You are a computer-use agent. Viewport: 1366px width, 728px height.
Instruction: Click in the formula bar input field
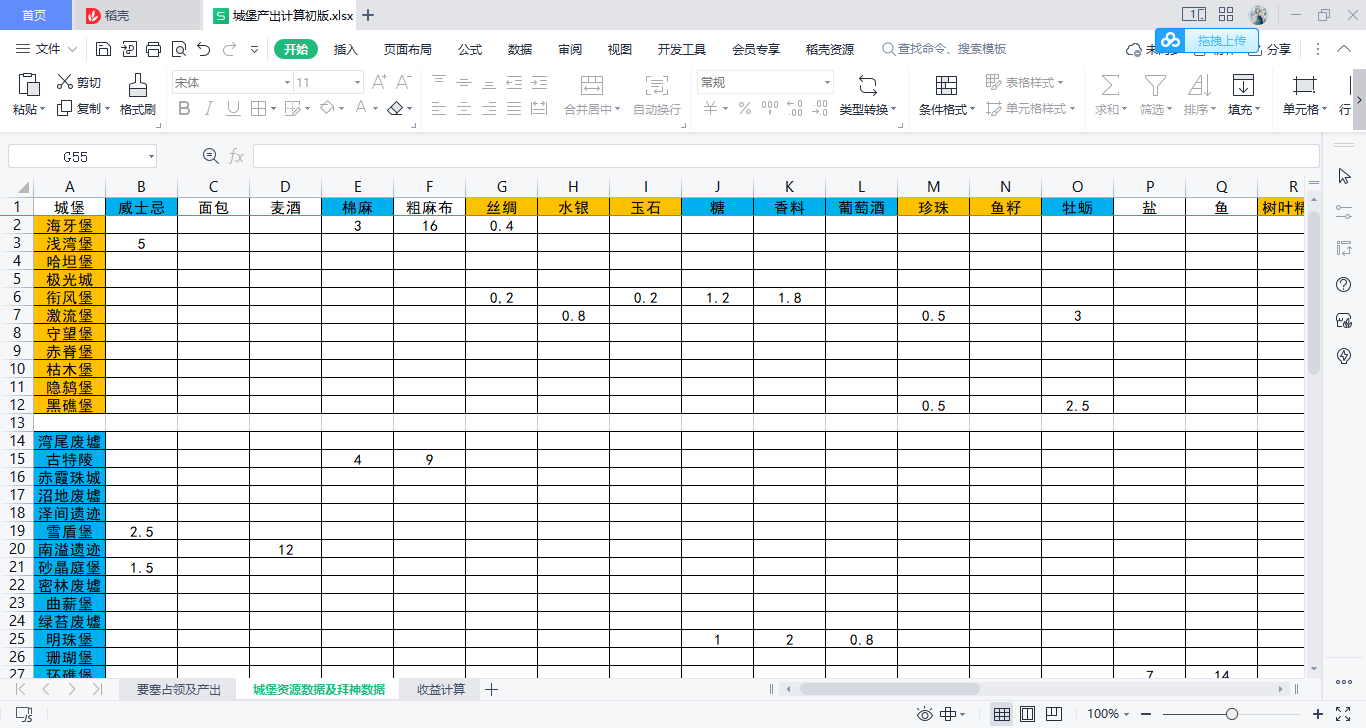(785, 156)
